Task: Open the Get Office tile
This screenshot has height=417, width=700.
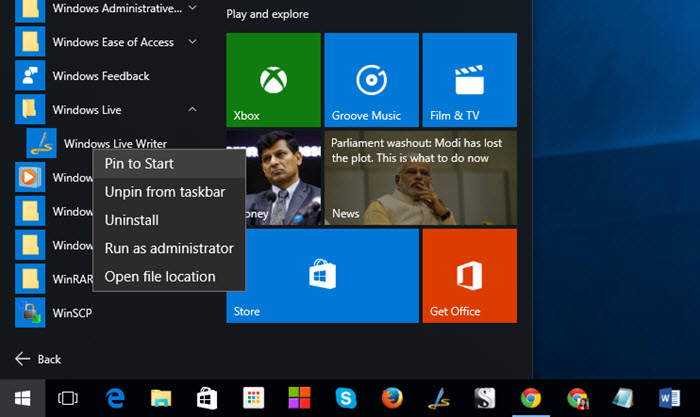Action: pyautogui.click(x=470, y=276)
